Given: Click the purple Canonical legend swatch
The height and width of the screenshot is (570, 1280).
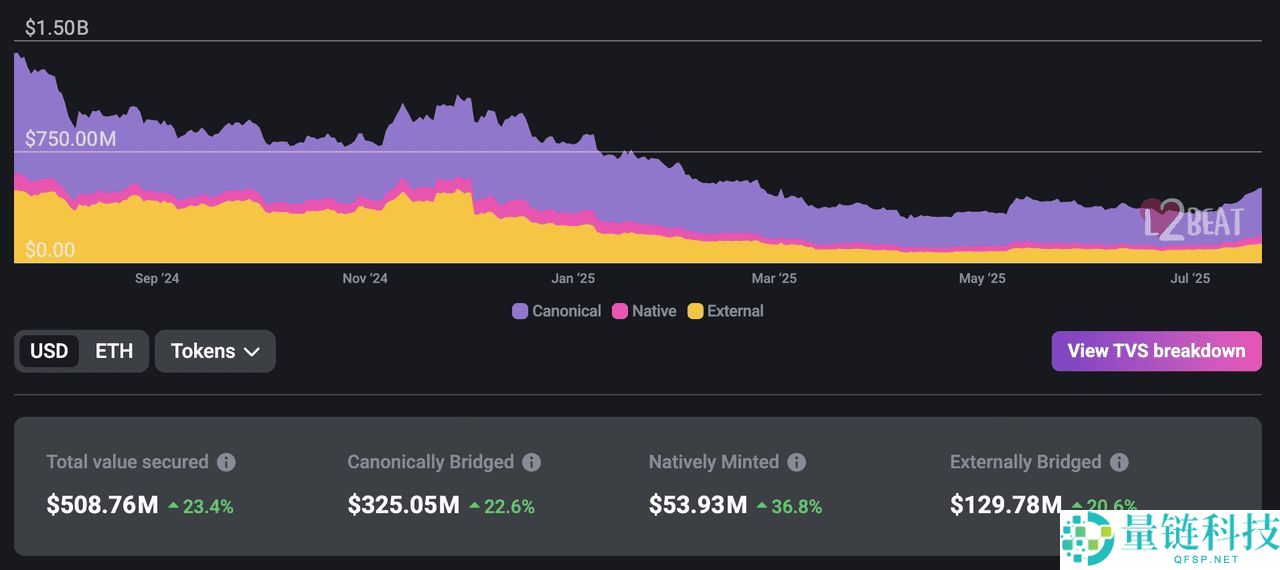Looking at the screenshot, I should tap(520, 311).
